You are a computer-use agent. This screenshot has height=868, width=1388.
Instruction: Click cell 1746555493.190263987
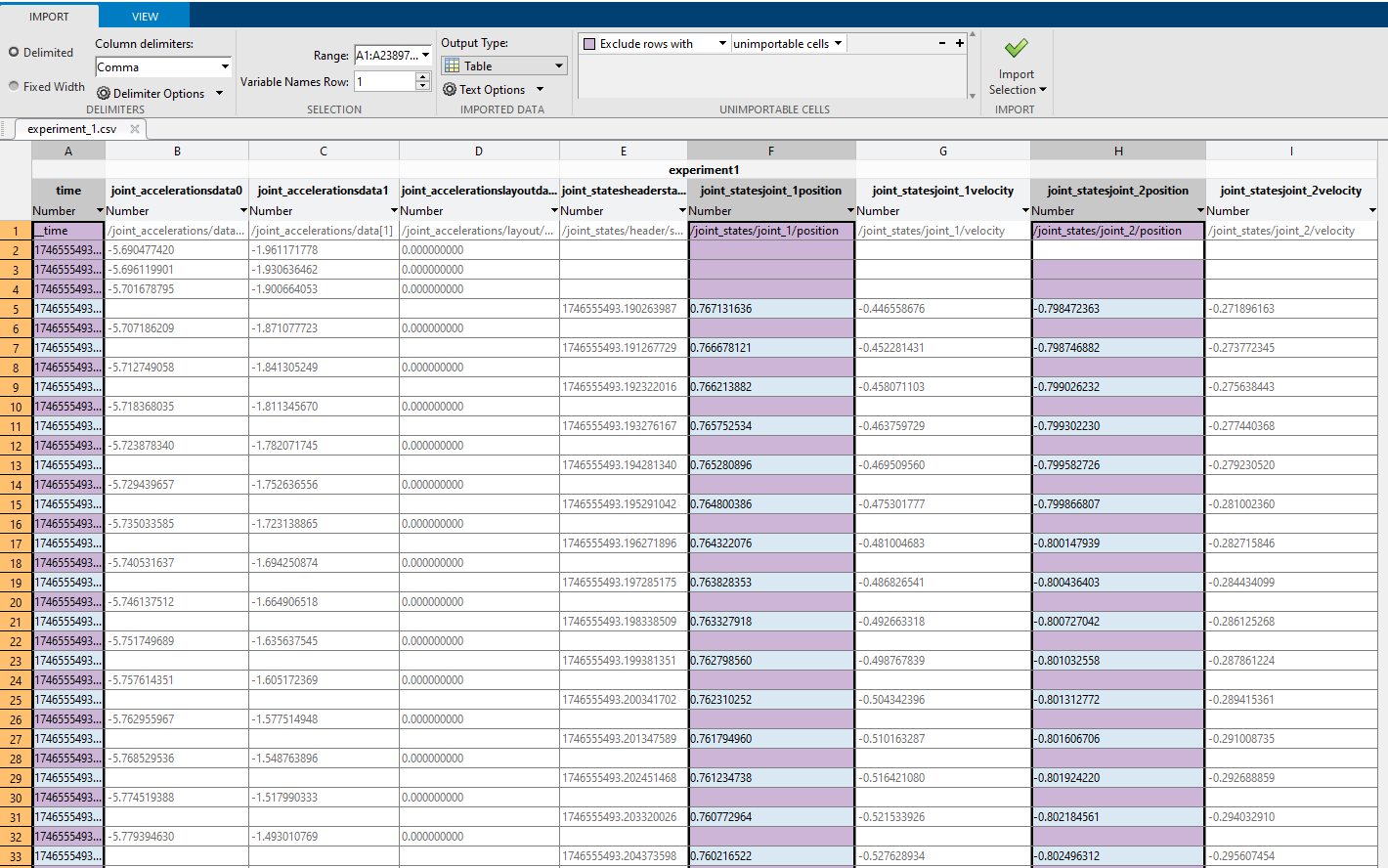coord(624,309)
